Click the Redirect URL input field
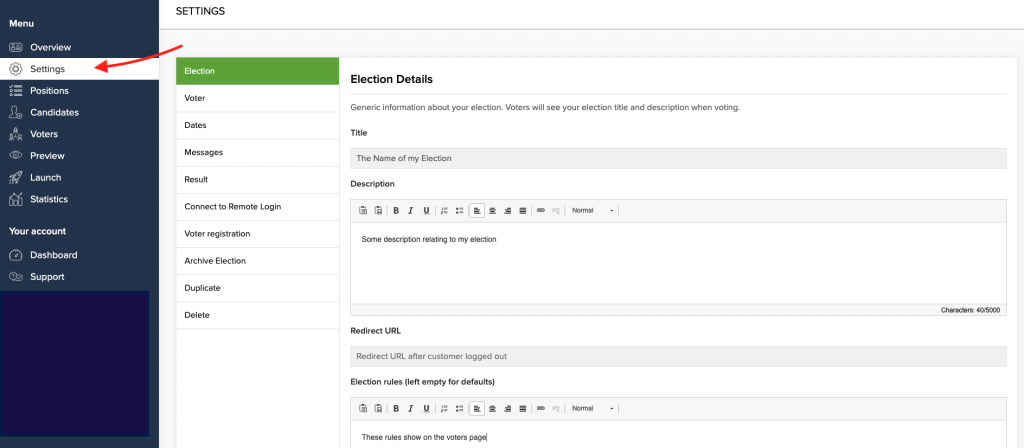This screenshot has width=1024, height=448. 678,356
